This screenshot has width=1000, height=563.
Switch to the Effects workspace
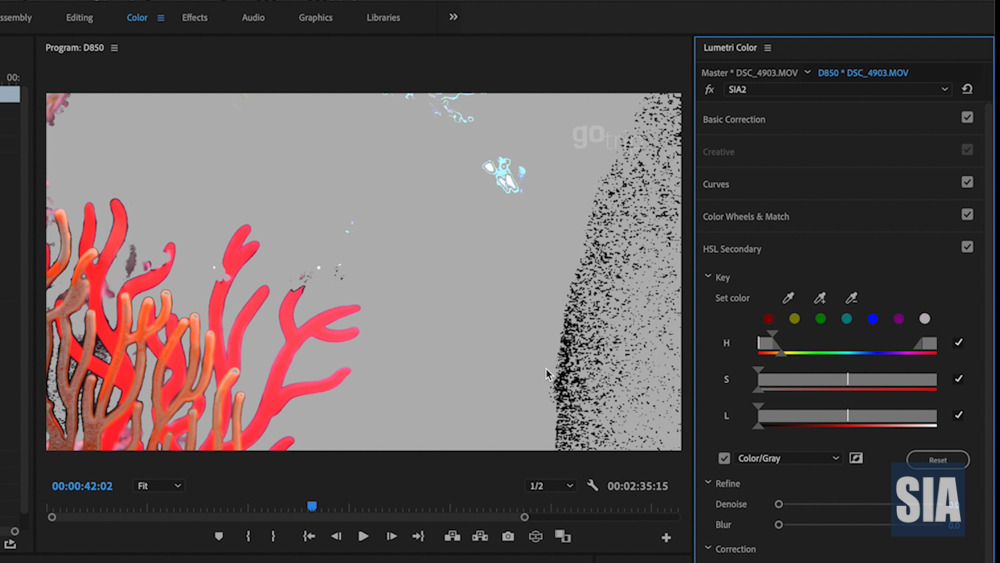click(x=195, y=18)
